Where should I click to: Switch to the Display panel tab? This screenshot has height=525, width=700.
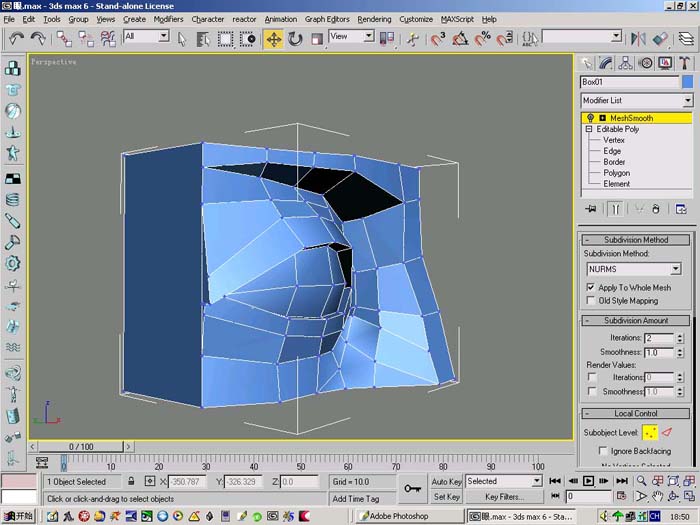click(665, 63)
